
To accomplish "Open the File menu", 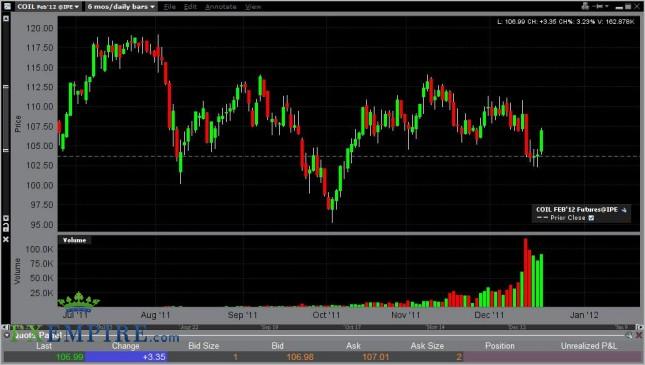I will point(169,7).
